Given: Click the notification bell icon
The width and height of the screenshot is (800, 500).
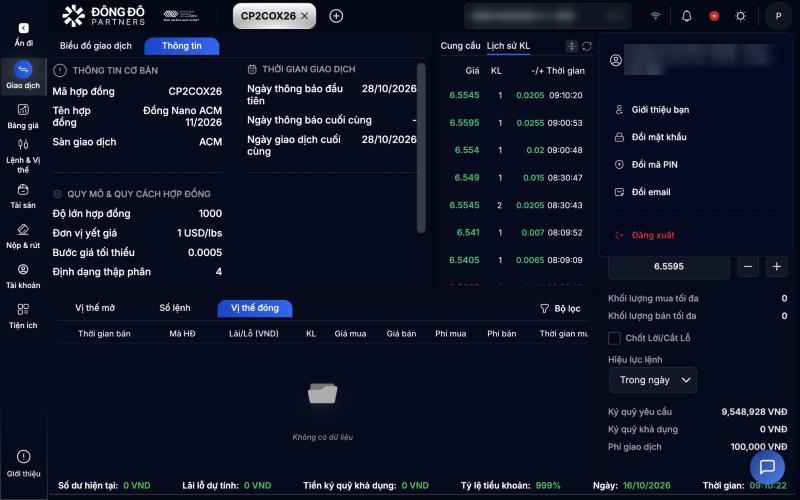Looking at the screenshot, I should (x=687, y=16).
